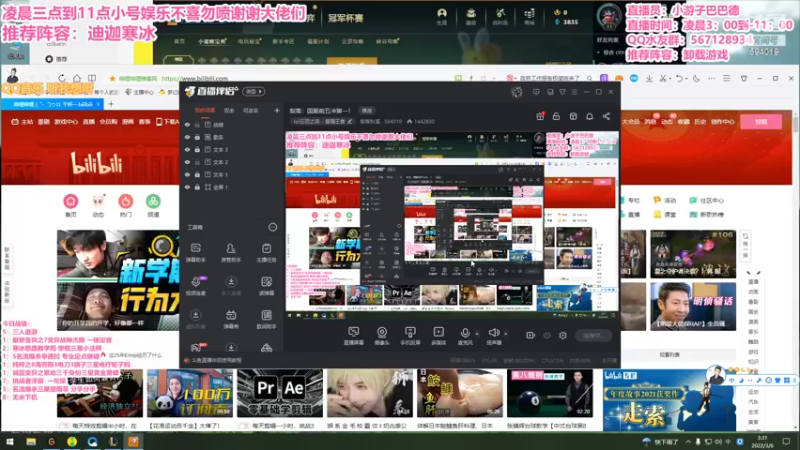
Task: Toggle visibility of 文本 2 source
Action: tap(188, 162)
